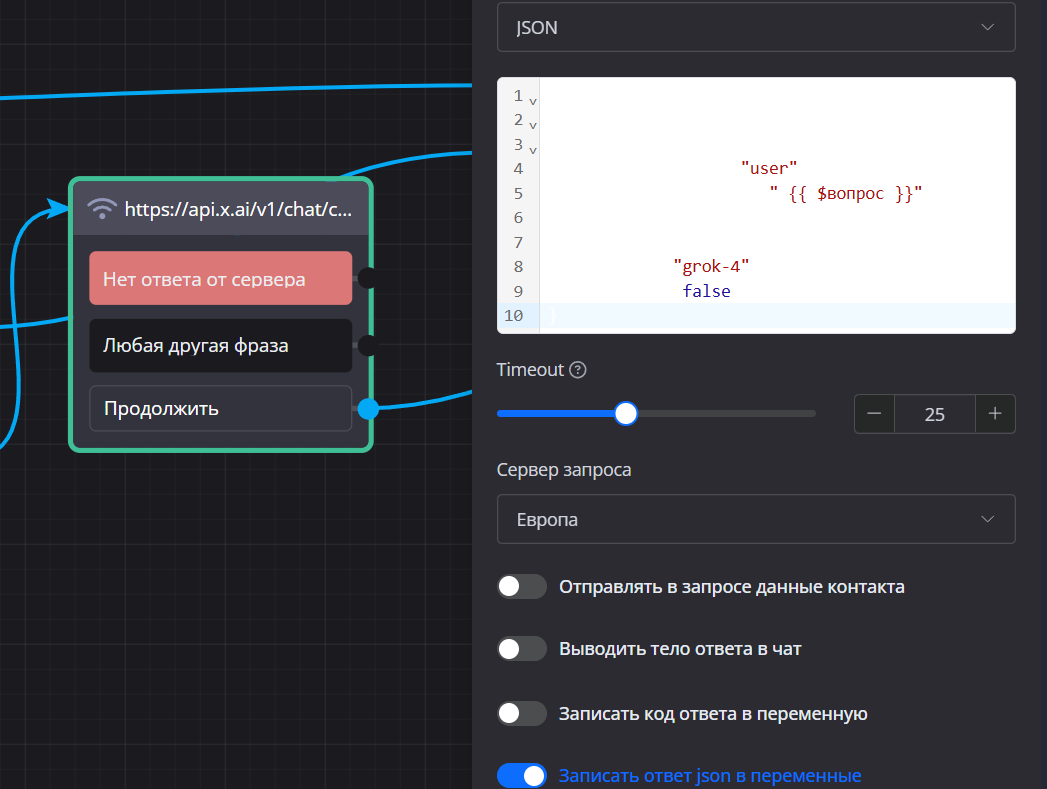The height and width of the screenshot is (789, 1047).
Task: Open the Сервер запроса dropdown showing Европа
Action: tap(756, 519)
